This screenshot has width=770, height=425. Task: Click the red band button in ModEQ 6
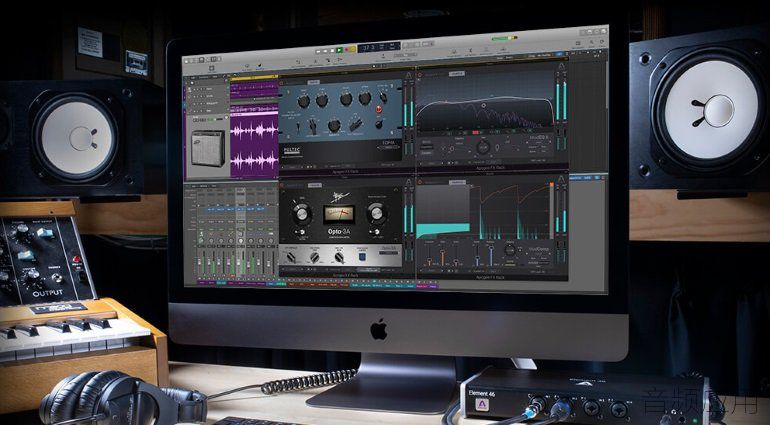(475, 132)
